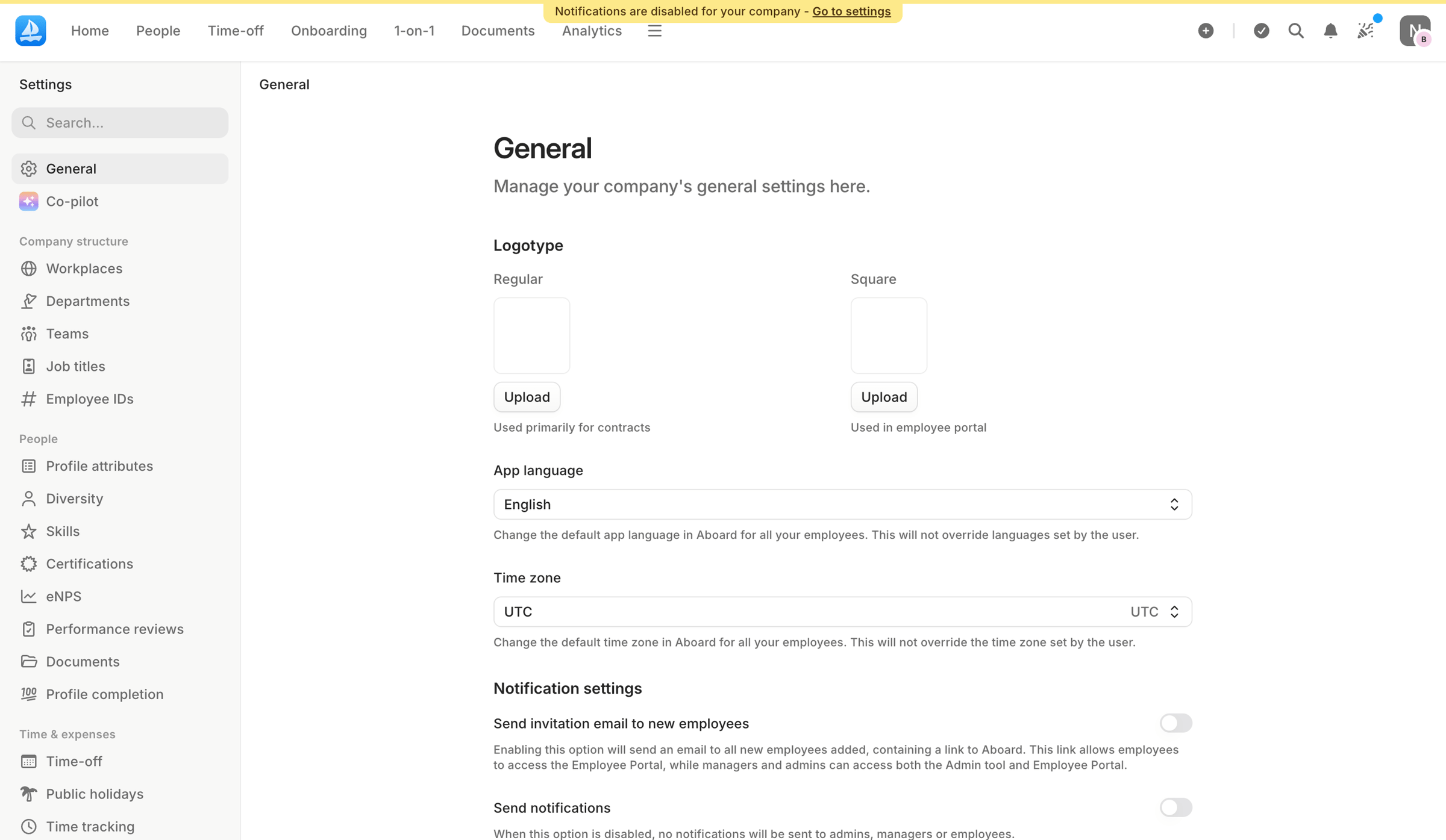
Task: Click the 'App language' field label
Action: pos(538,470)
